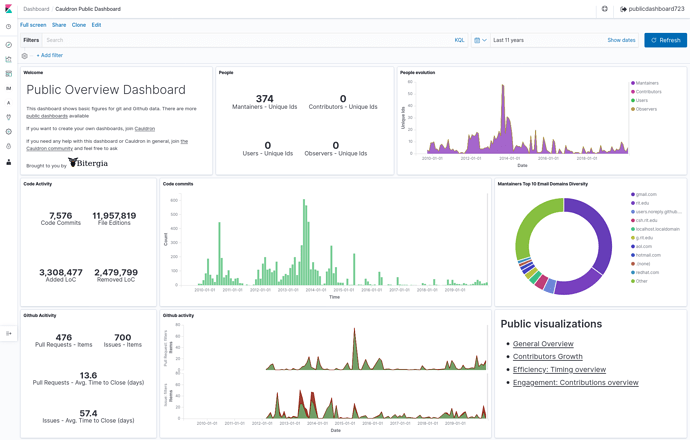Image resolution: width=690 pixels, height=440 pixels.
Task: Toggle Users series in People evolution legend
Action: point(640,101)
